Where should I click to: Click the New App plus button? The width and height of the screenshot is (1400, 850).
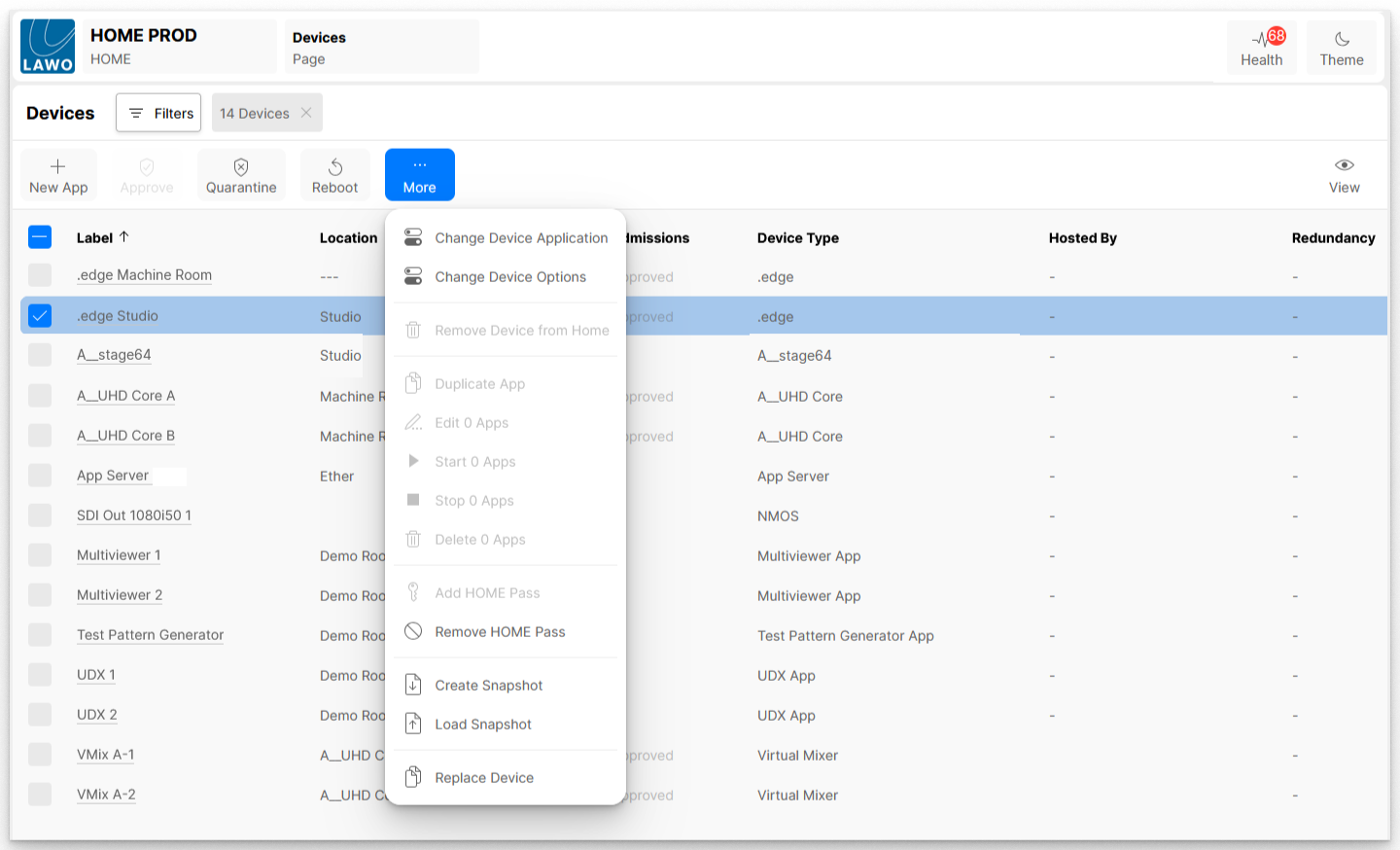(x=58, y=175)
